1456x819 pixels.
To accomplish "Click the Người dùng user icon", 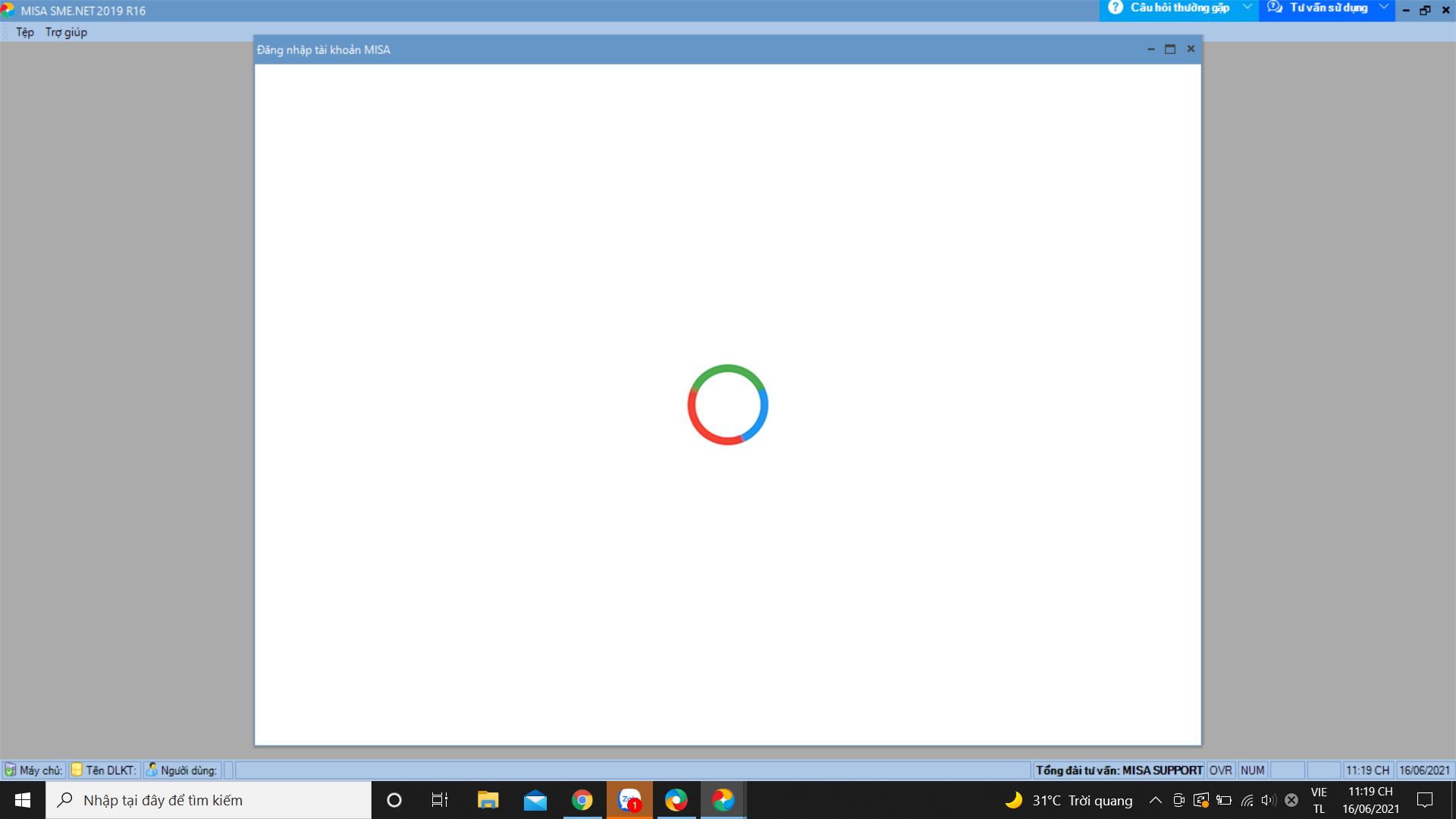I will tap(152, 770).
